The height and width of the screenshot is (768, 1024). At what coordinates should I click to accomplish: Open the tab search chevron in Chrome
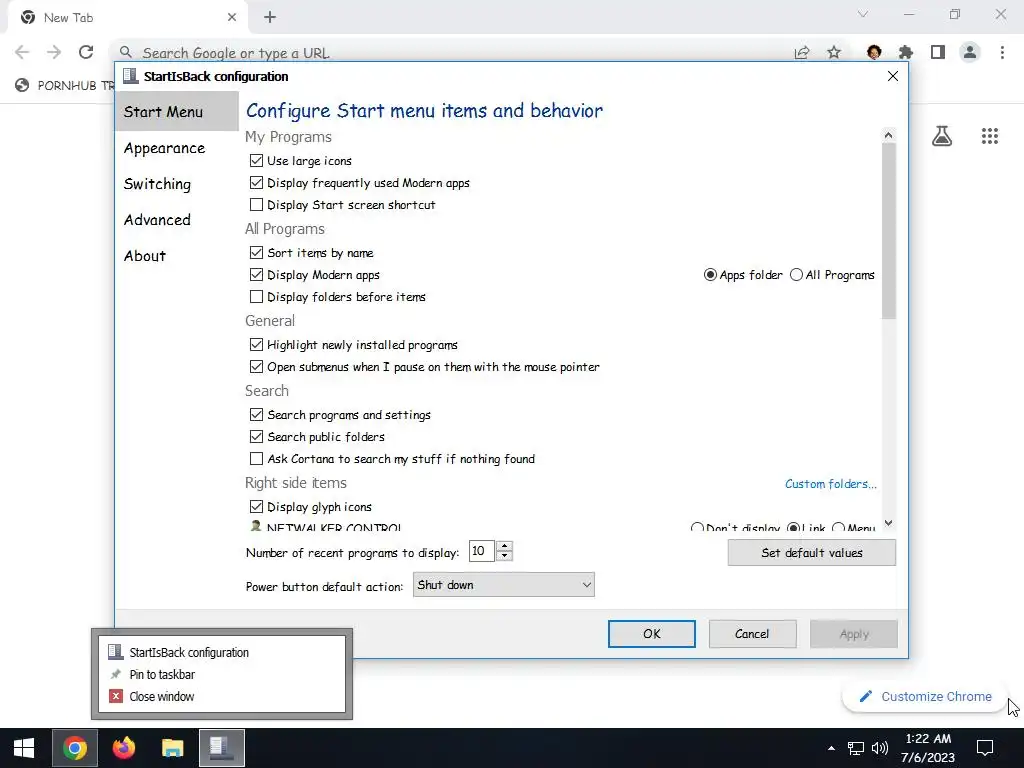(x=863, y=14)
